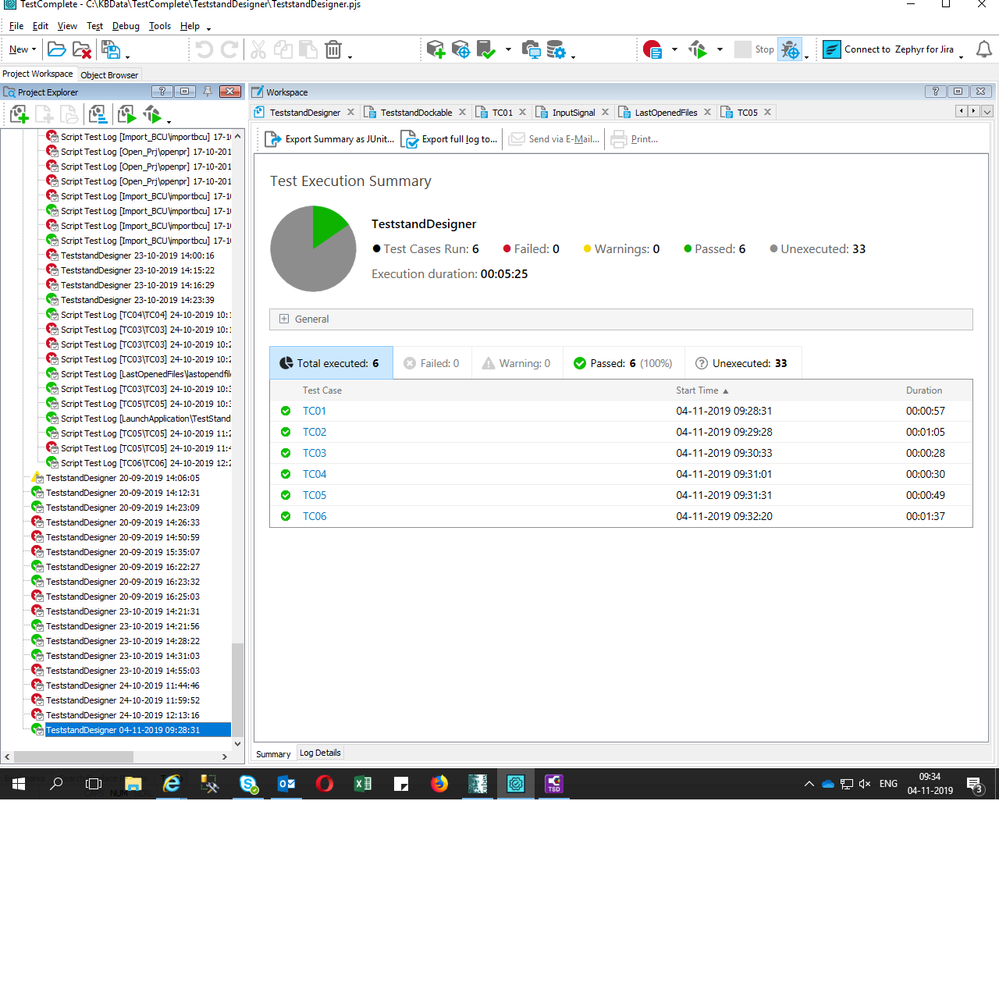Screen dimensions: 999x987
Task: Click the Add Object cube icon with green plus
Action: 436,49
